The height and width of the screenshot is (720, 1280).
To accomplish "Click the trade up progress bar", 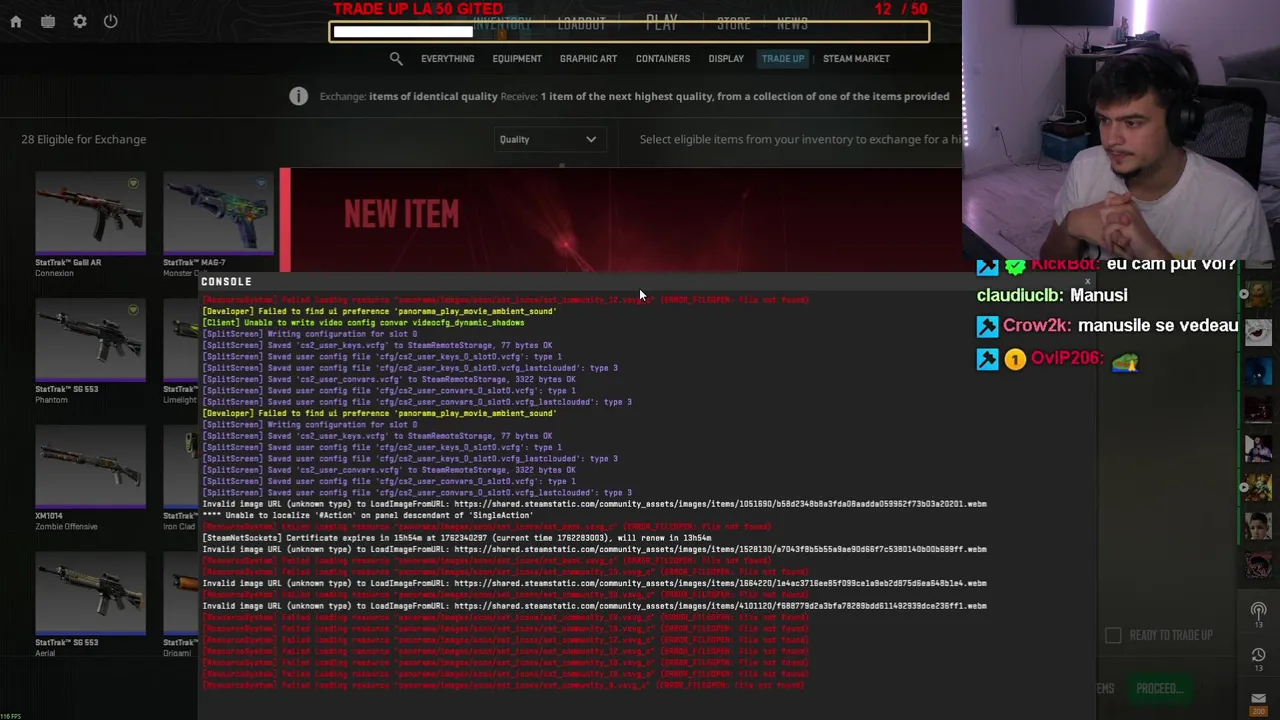I will (629, 31).
